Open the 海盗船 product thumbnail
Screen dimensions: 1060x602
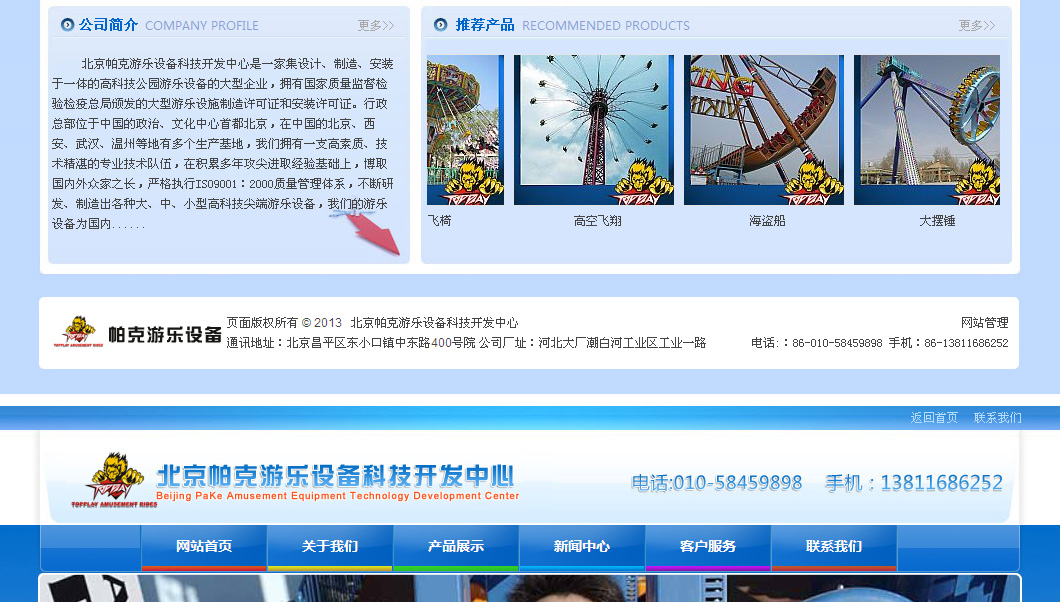click(x=764, y=130)
